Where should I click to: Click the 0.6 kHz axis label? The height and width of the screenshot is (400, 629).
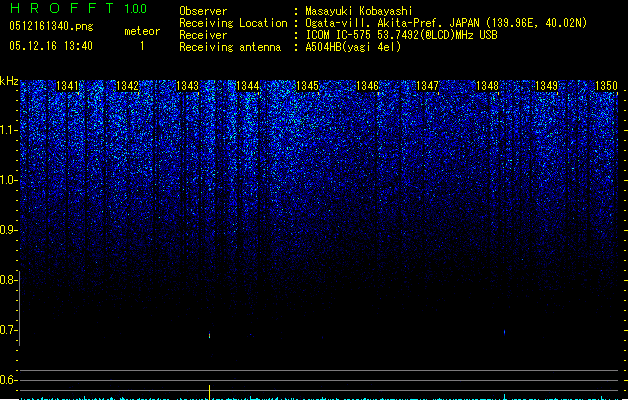[8, 380]
